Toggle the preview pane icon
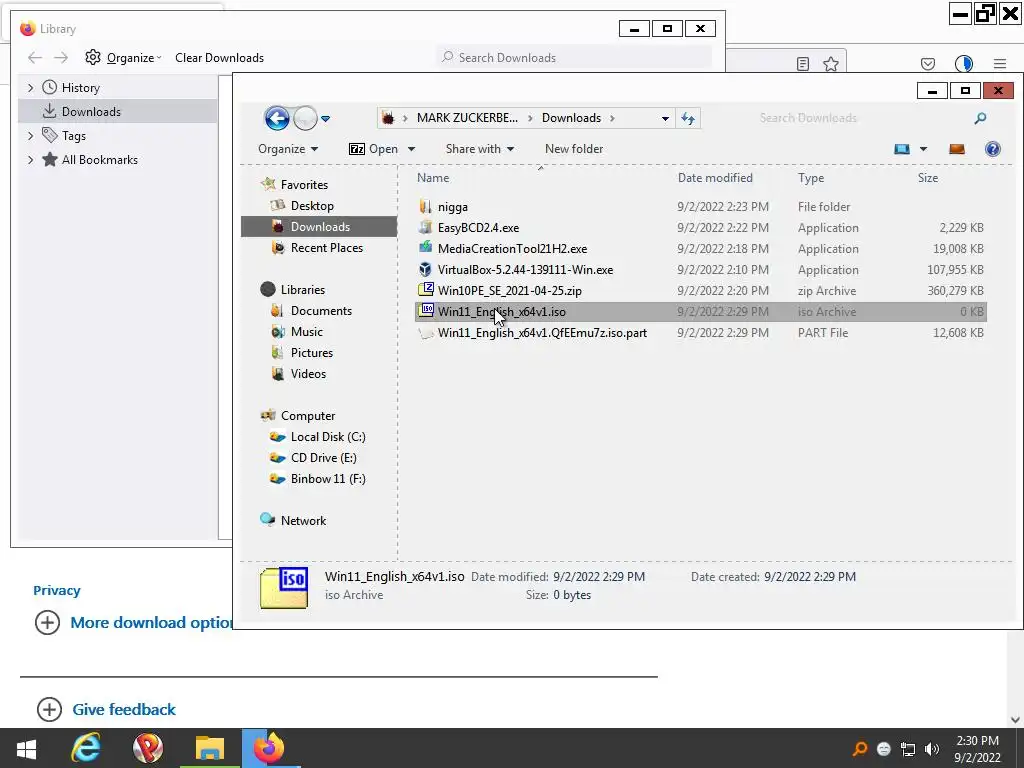1024x768 pixels. (x=957, y=149)
